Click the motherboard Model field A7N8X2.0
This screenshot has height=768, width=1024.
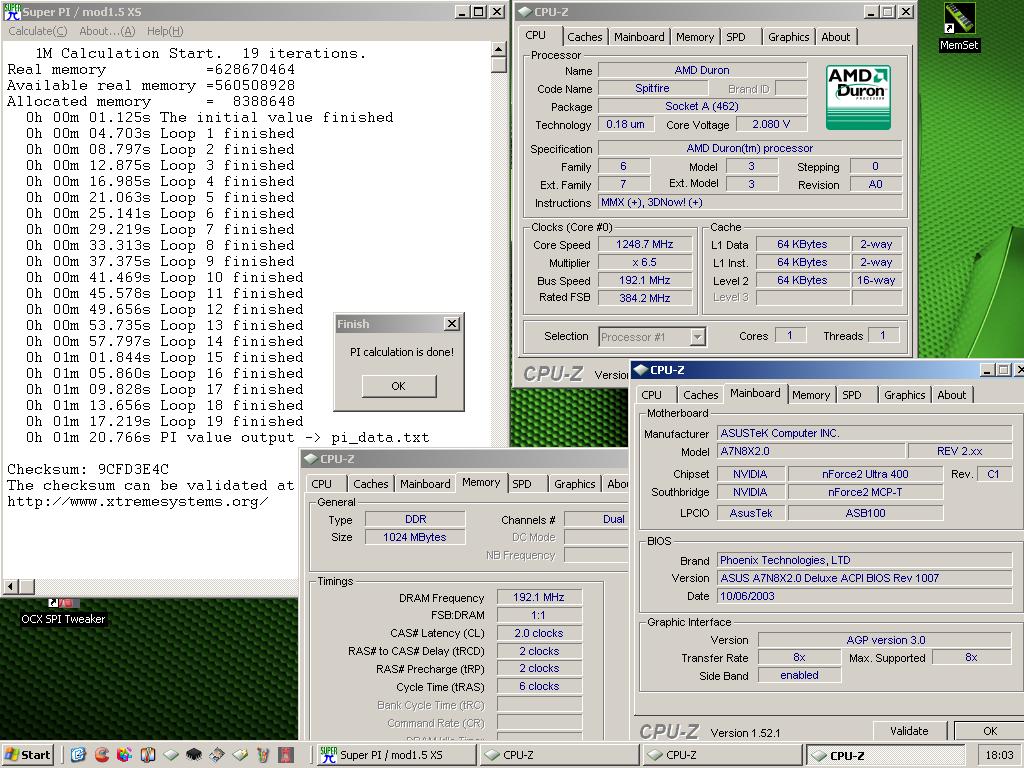click(810, 451)
